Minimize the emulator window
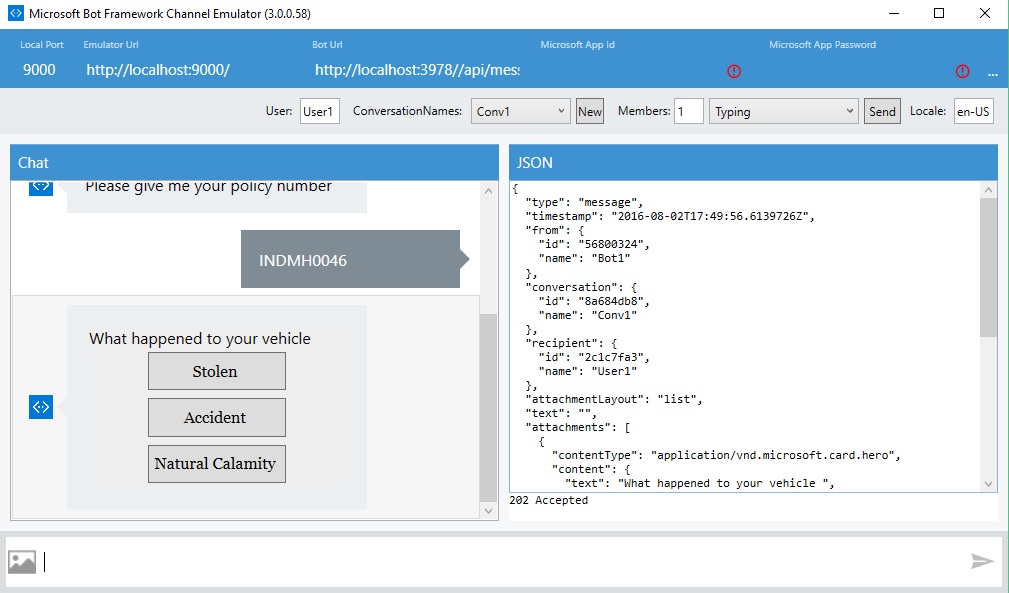This screenshot has height=593, width=1009. coord(894,14)
